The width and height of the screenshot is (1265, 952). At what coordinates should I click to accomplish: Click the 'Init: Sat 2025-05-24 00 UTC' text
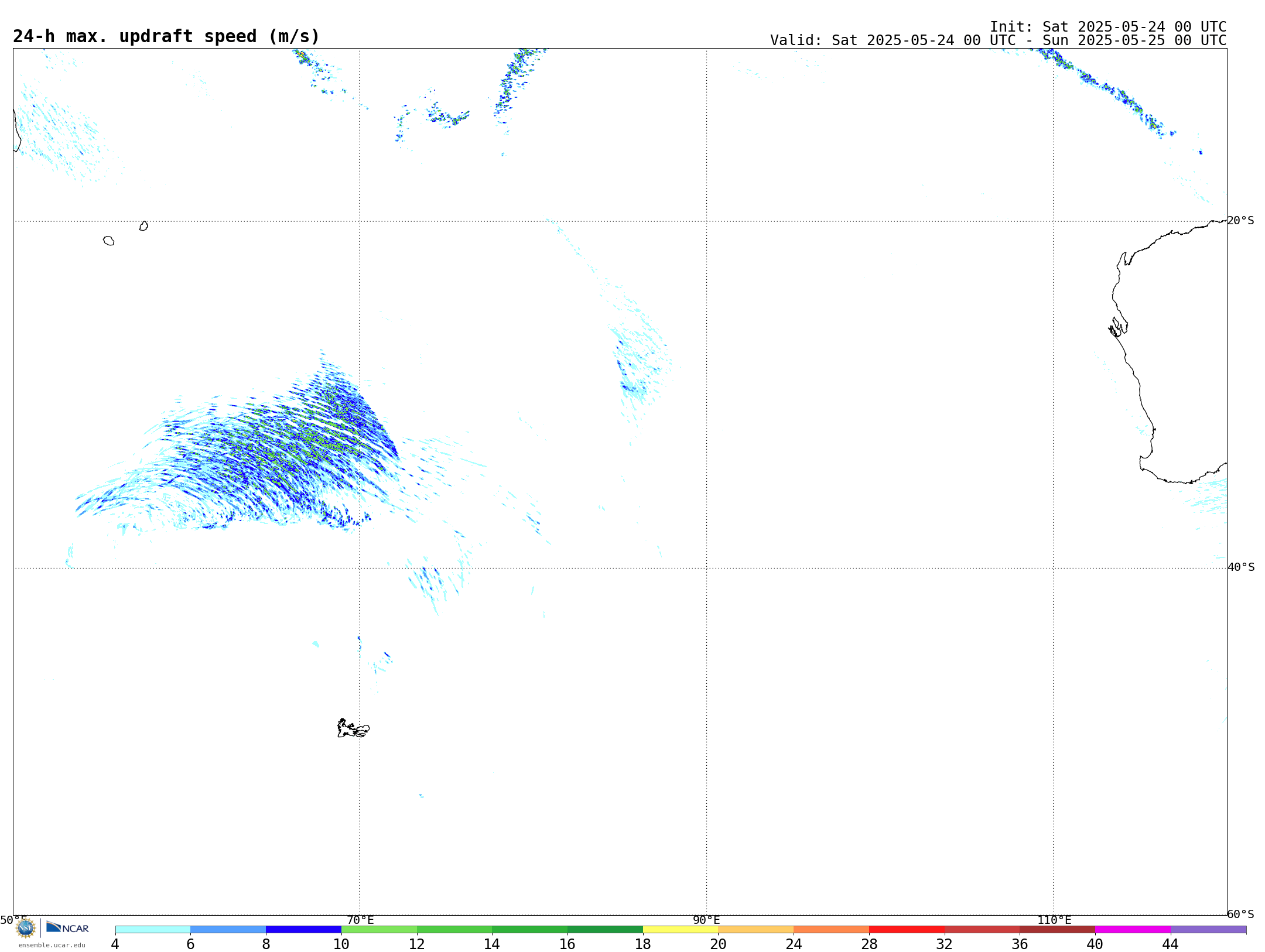pos(1108,27)
